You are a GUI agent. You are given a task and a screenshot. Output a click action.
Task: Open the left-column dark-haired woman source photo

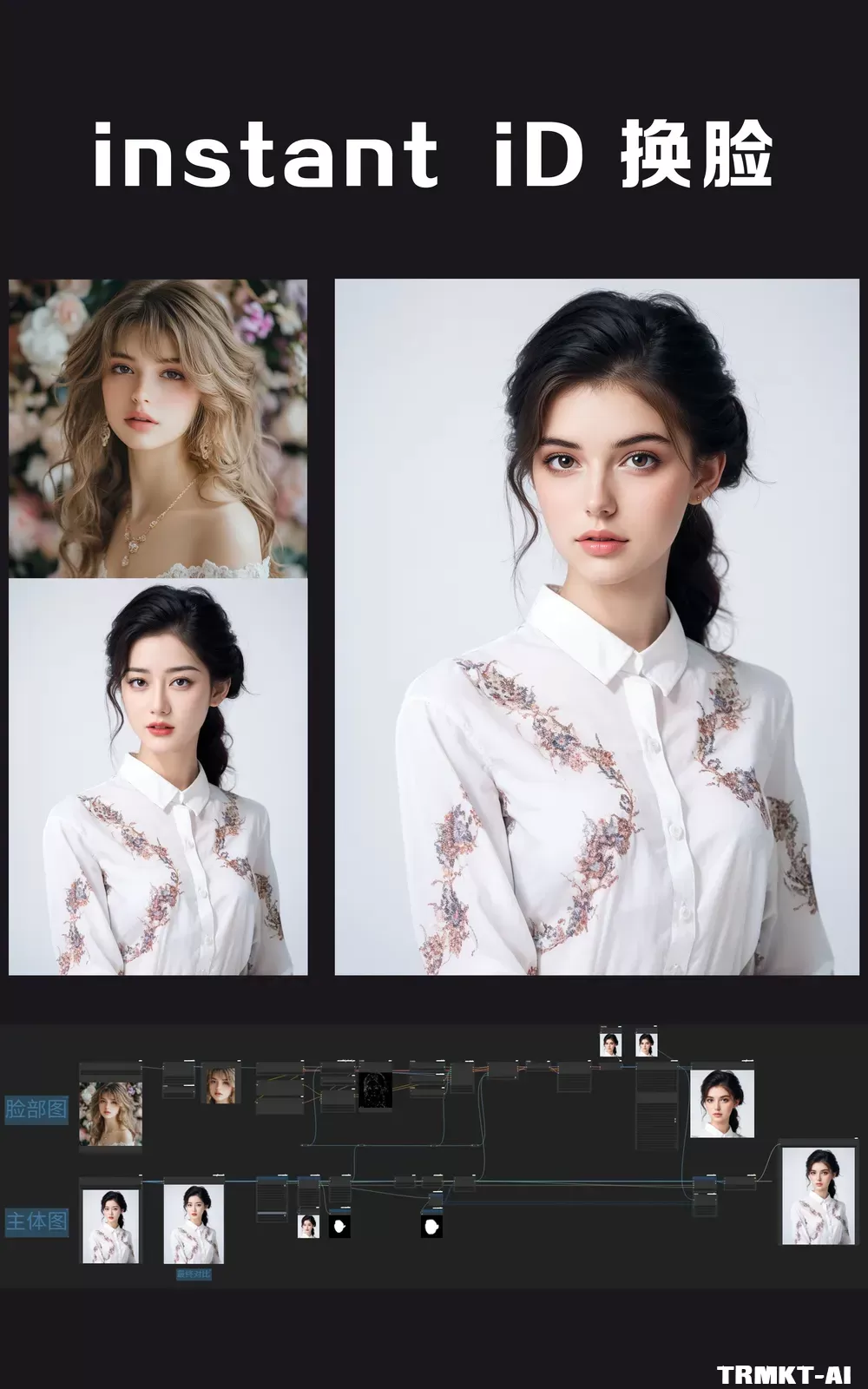click(158, 778)
